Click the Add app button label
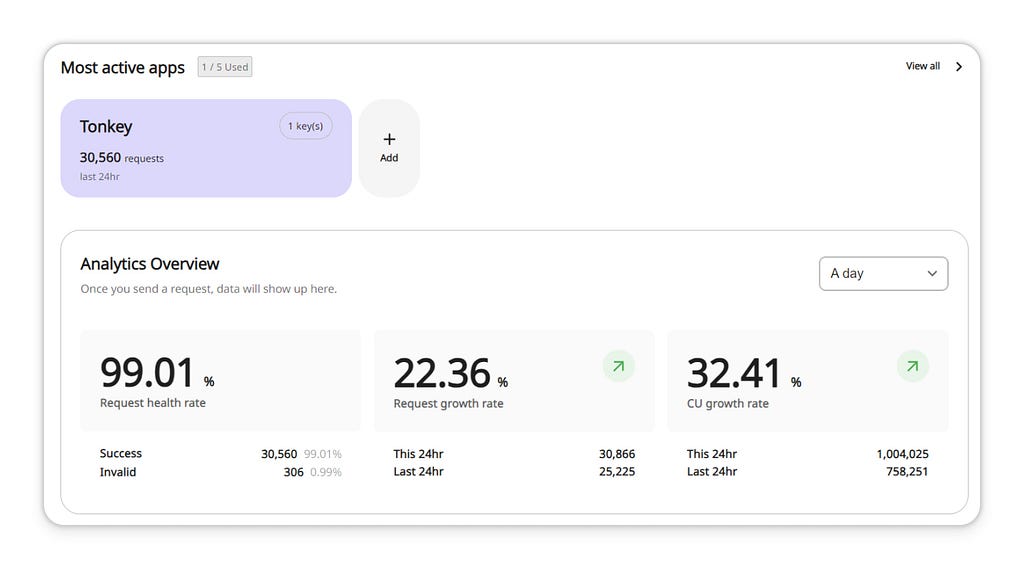Viewport: 1024px width, 569px height. click(x=389, y=158)
